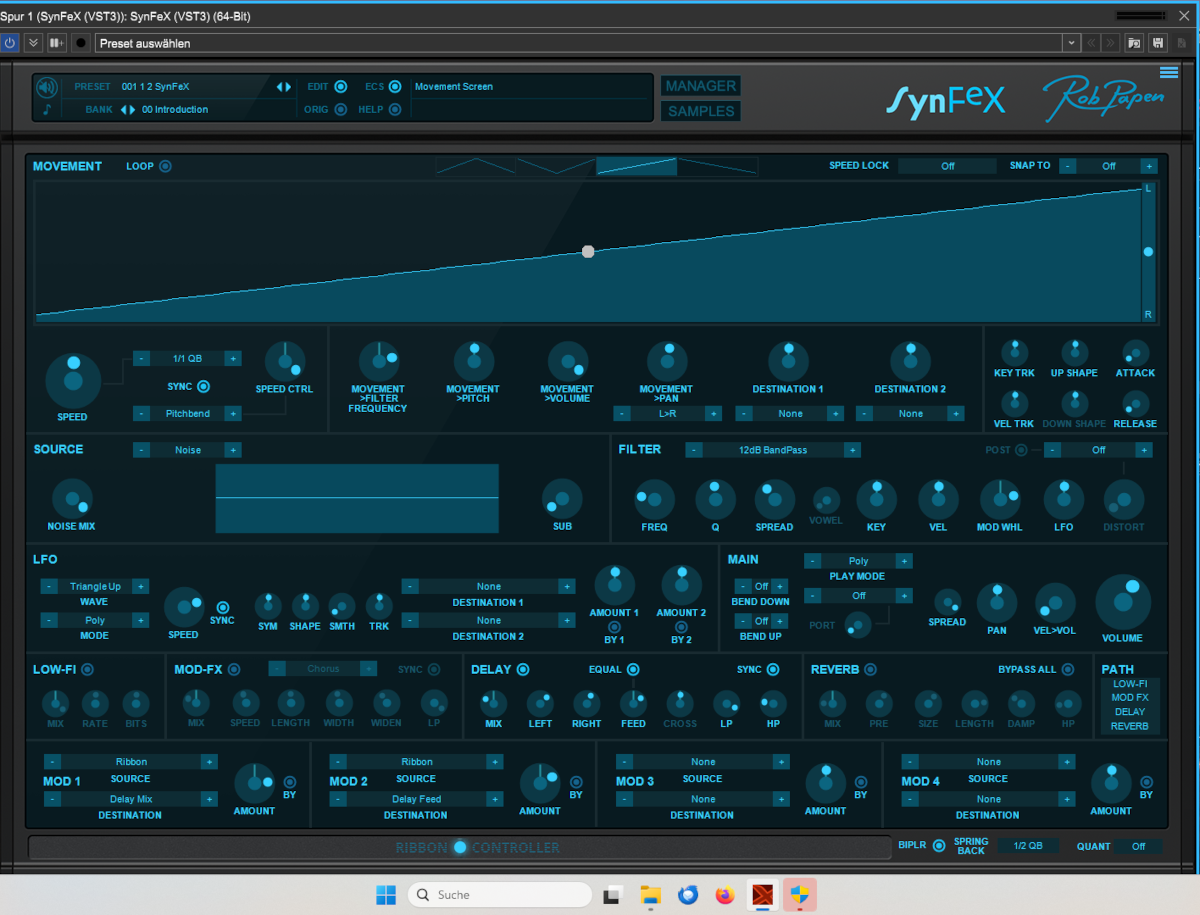Screen dimensions: 1200x915
Task: Click the disk save preset icon in host toolbar
Action: 1158,43
